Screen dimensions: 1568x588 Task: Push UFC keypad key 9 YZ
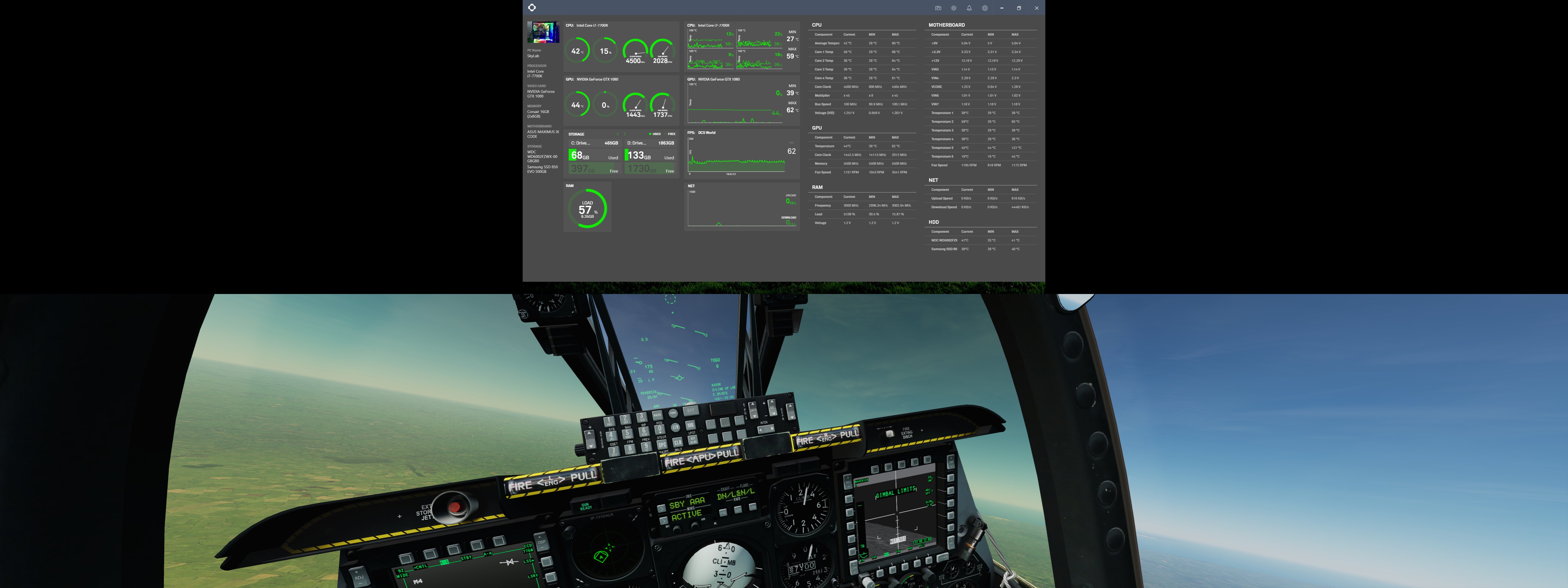(646, 447)
